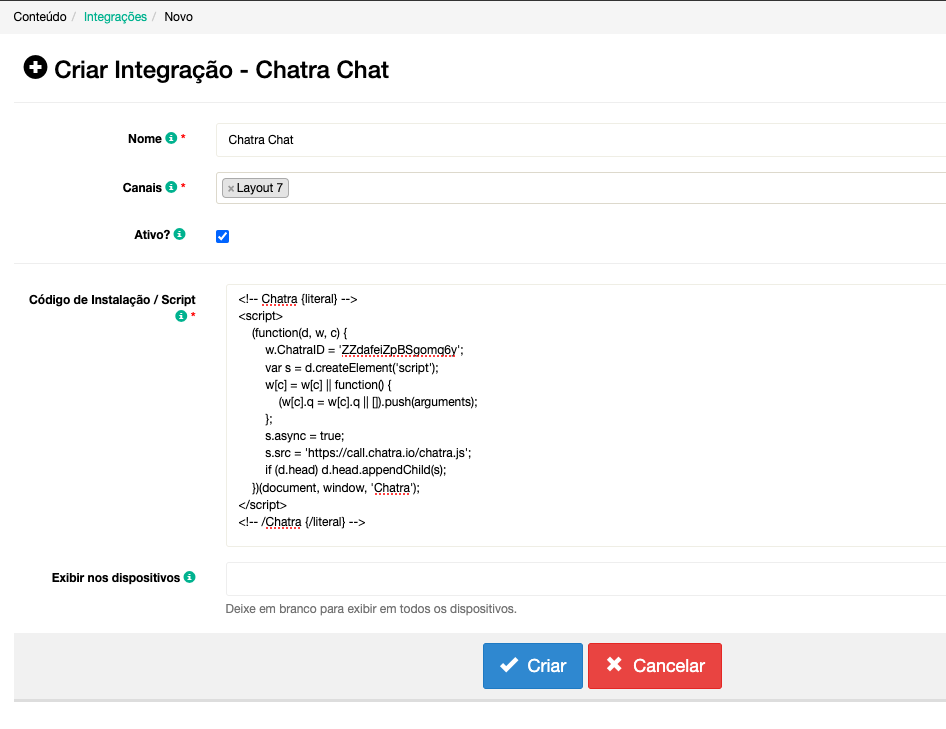Click the plus circle icon in the title

tap(36, 67)
